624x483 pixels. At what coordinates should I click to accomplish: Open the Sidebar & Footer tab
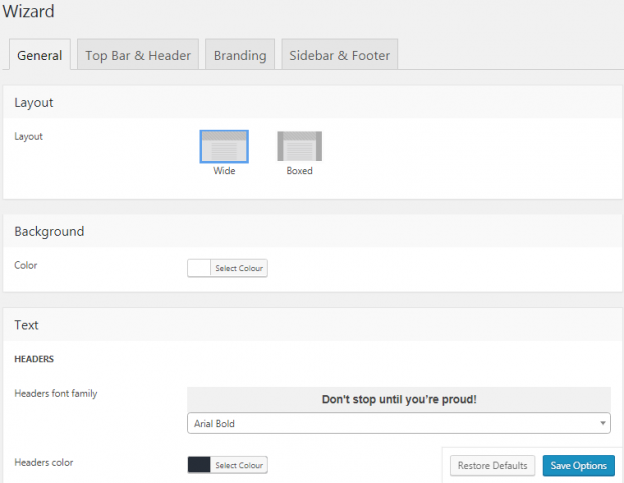[x=339, y=55]
